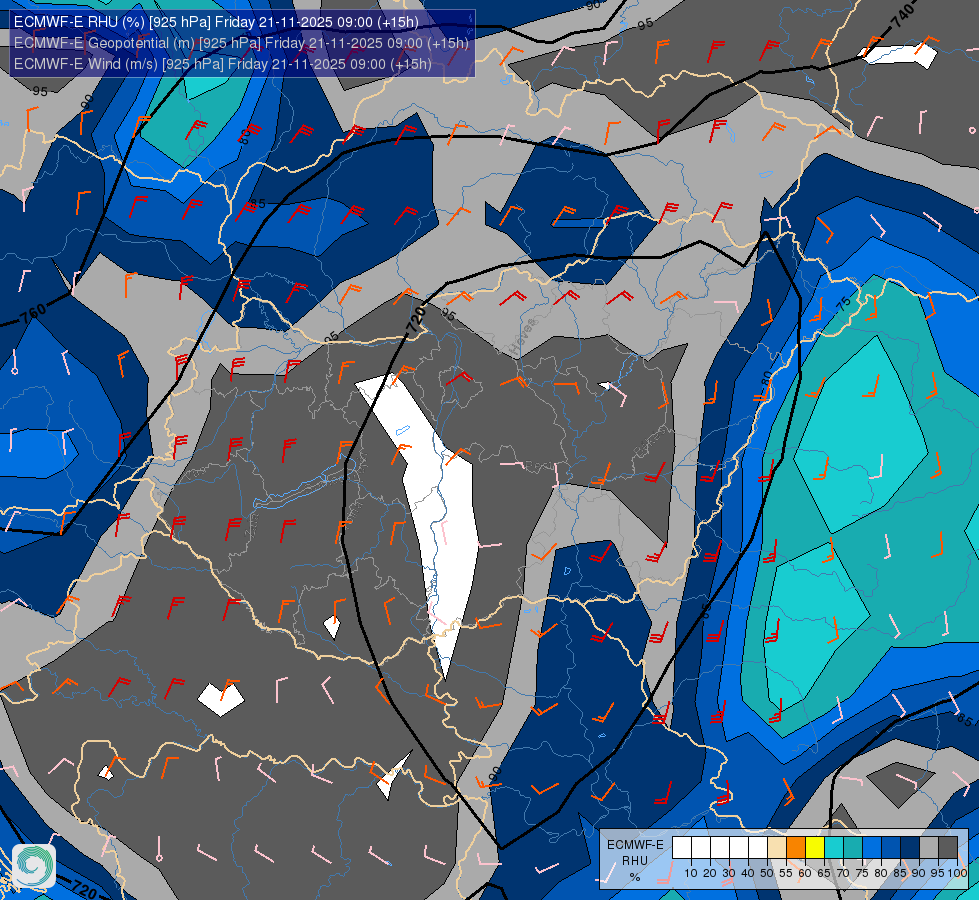Click the legend tick value 100
The width and height of the screenshot is (979, 900).
coord(957,873)
